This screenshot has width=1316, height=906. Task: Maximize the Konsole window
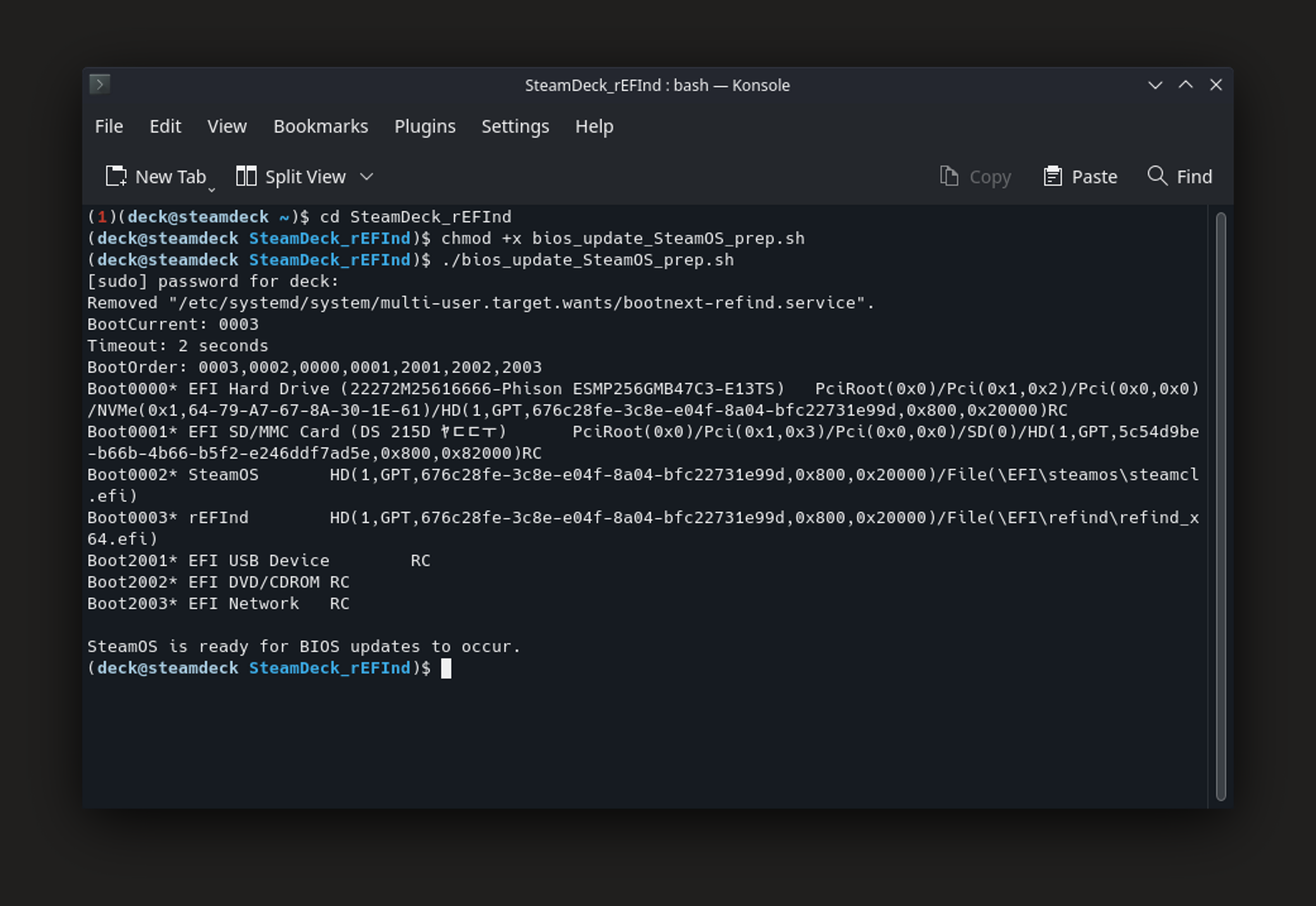(1186, 85)
